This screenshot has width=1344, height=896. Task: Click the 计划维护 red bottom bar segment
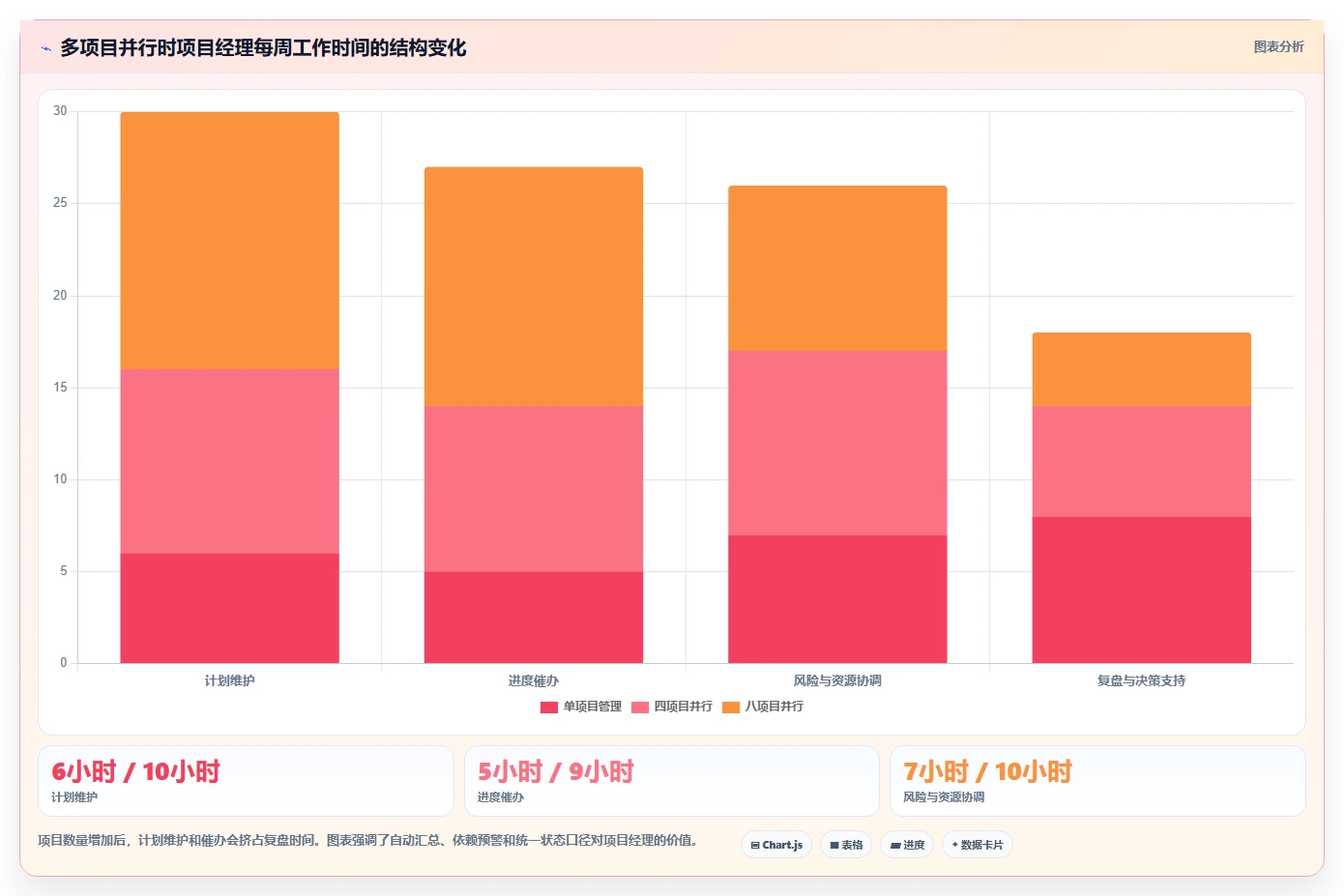pos(230,608)
